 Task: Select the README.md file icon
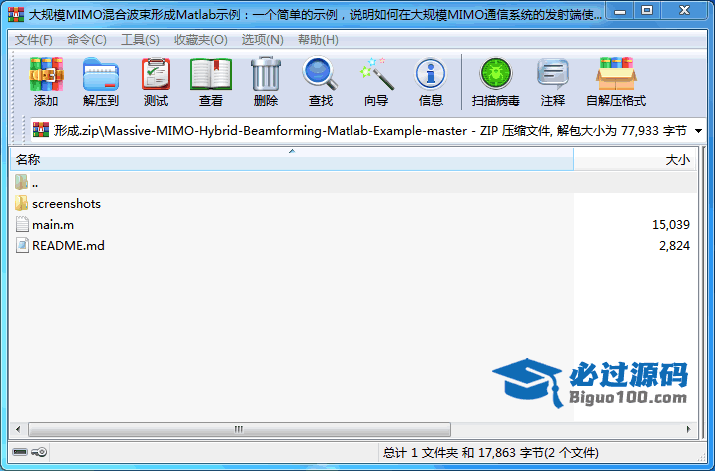(22, 245)
